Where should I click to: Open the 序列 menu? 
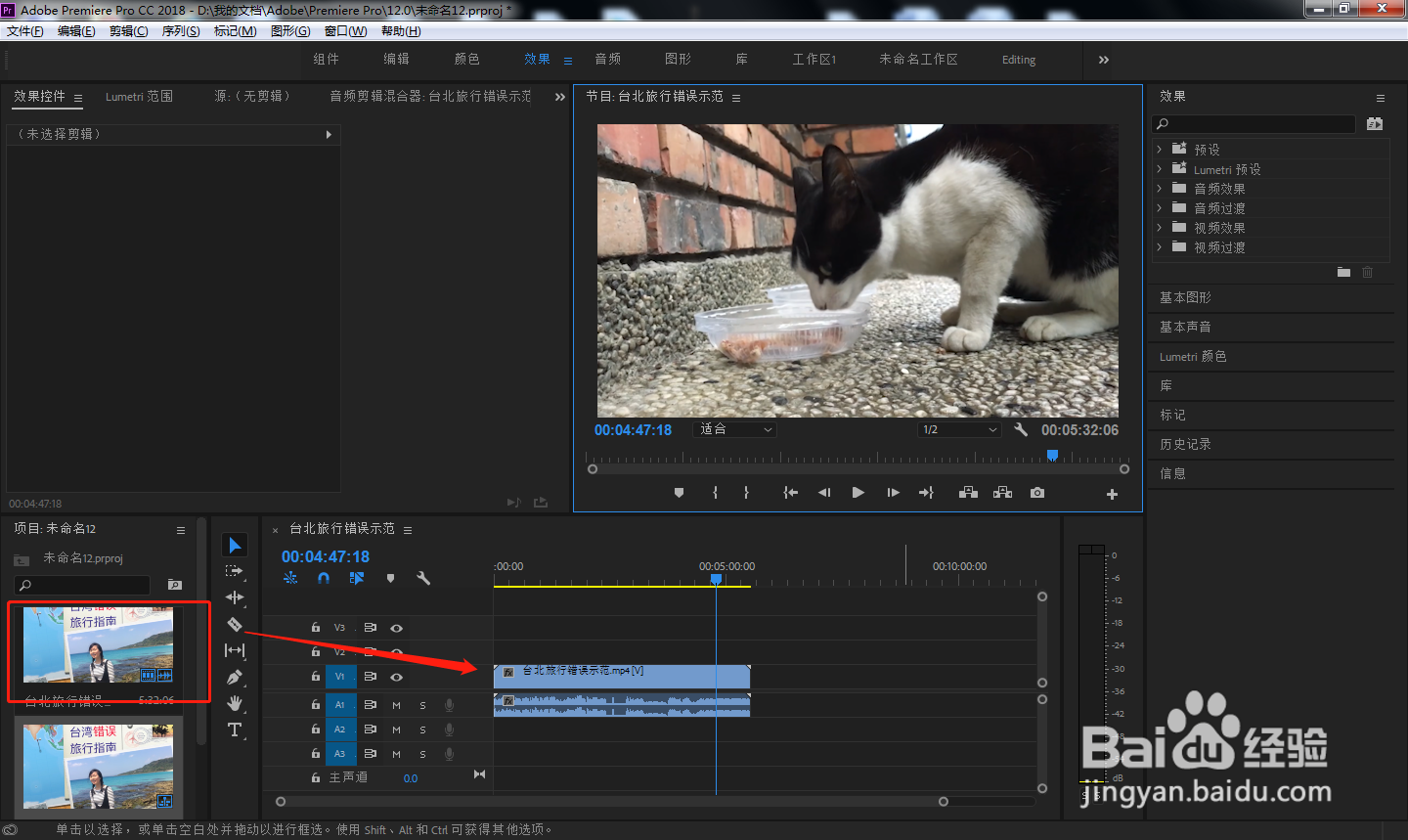tap(181, 31)
